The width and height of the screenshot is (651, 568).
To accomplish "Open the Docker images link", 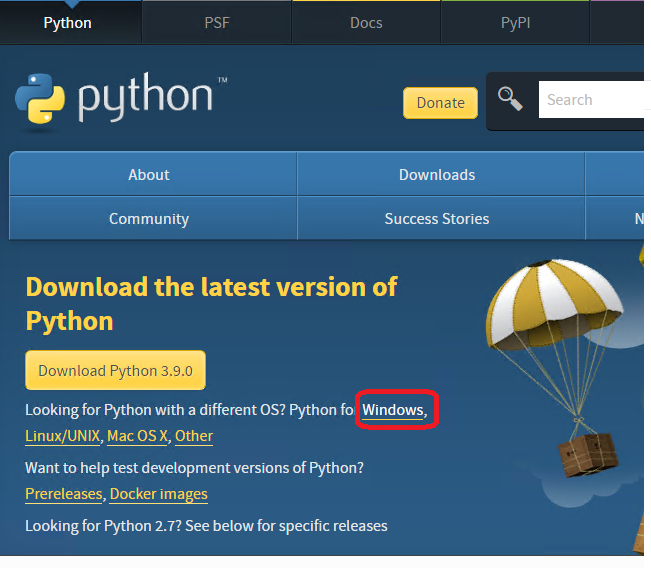I will (159, 494).
